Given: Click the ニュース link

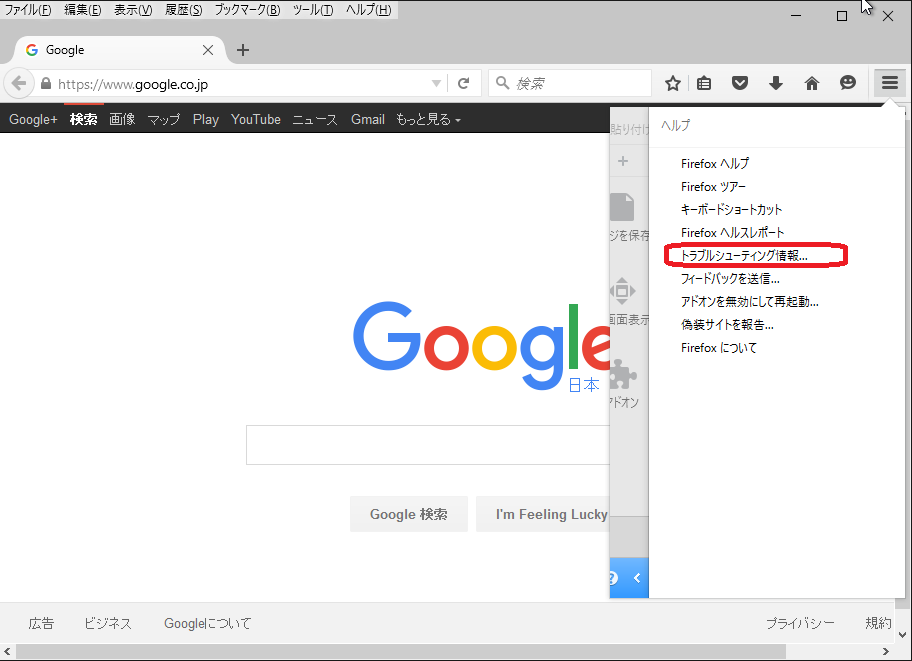Looking at the screenshot, I should [315, 119].
